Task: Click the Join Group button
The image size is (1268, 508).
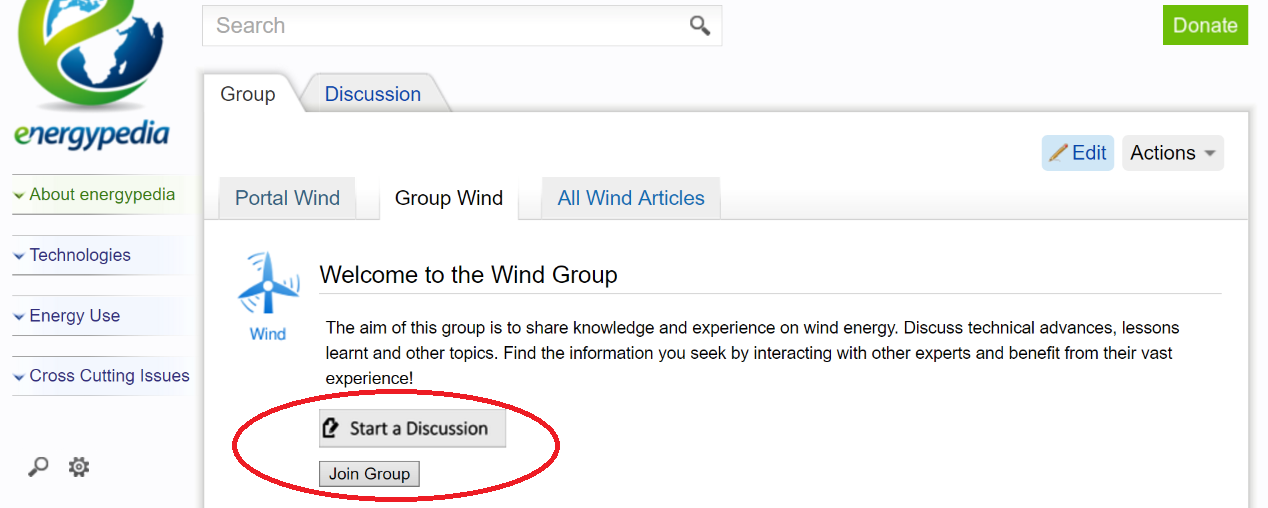Action: [369, 474]
